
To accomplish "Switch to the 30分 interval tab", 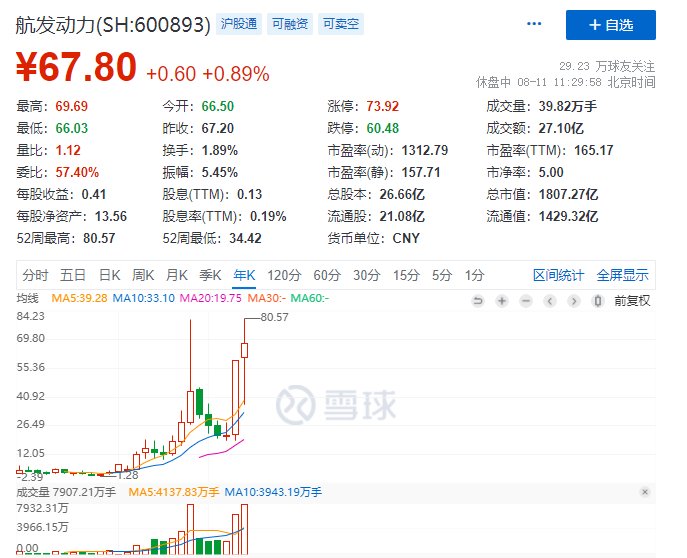I will pyautogui.click(x=367, y=275).
